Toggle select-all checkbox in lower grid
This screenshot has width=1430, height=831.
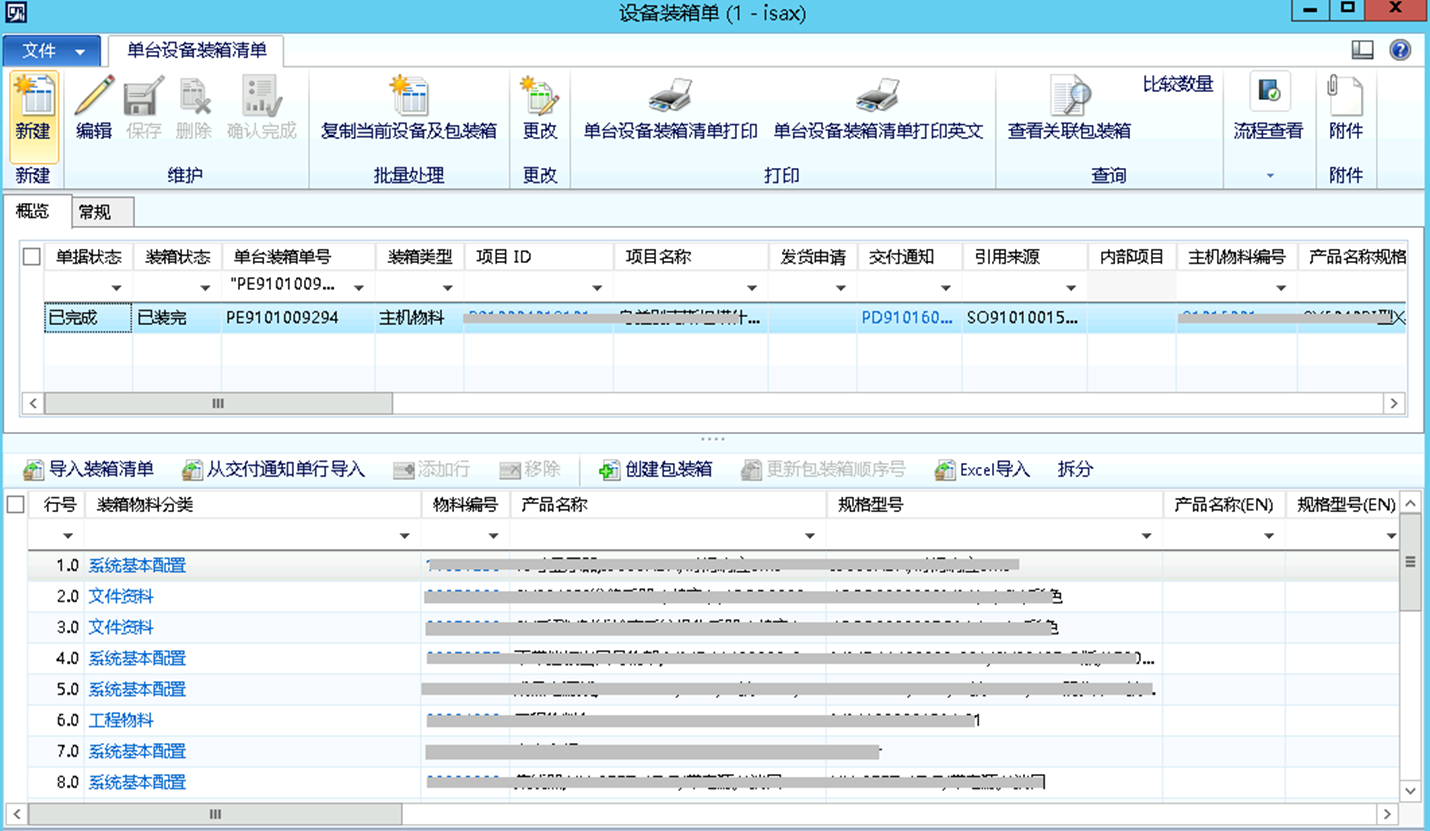(x=15, y=505)
